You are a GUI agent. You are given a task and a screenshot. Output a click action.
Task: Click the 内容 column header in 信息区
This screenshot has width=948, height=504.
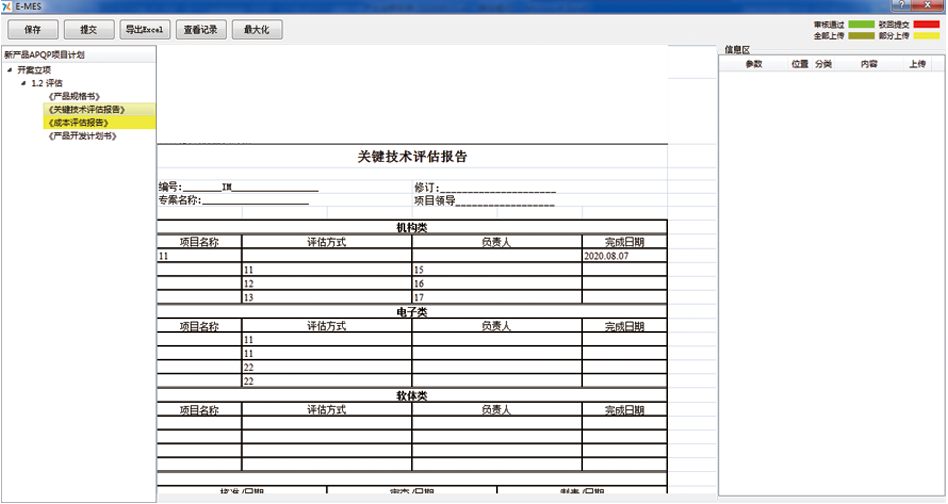coord(868,64)
